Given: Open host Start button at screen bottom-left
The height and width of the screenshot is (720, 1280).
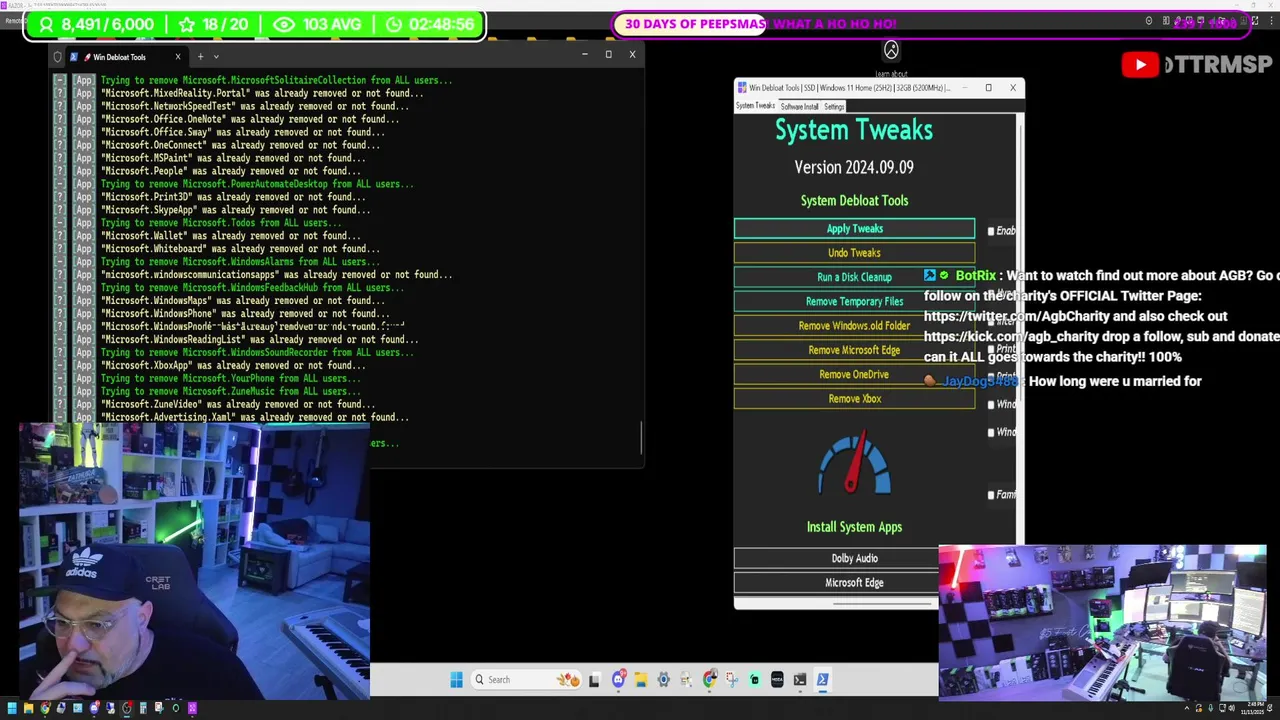Looking at the screenshot, I should coord(12,708).
